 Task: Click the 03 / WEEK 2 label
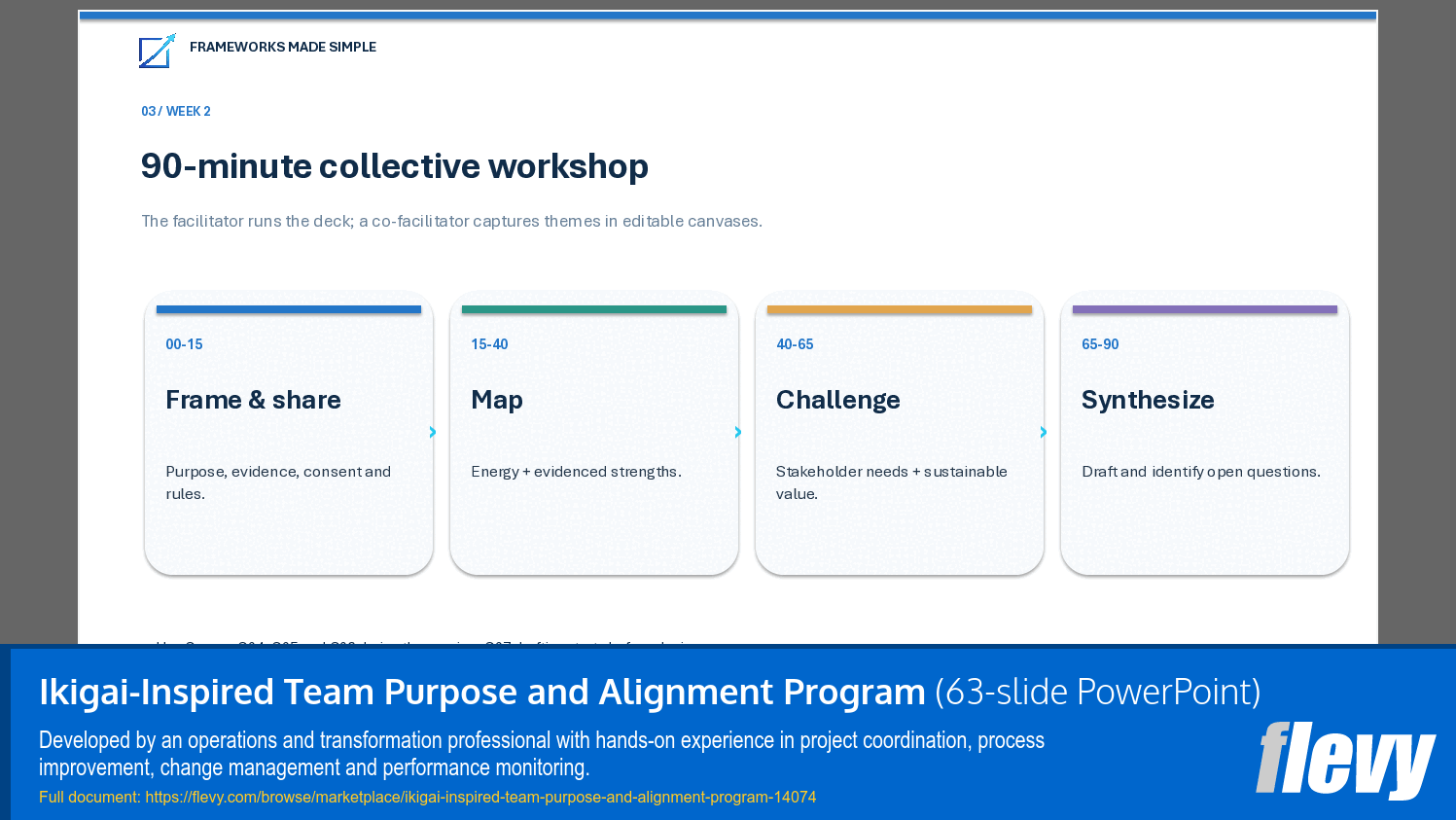176,112
